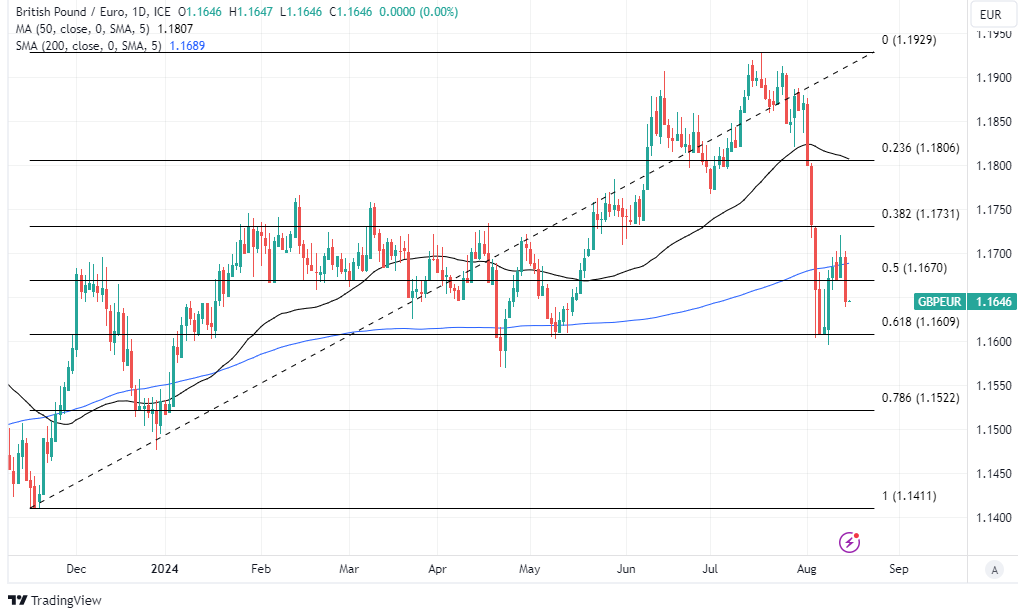Screen dimensions: 1018x615
Task: Click the British Pound / Euro symbol title
Action: click(68, 12)
